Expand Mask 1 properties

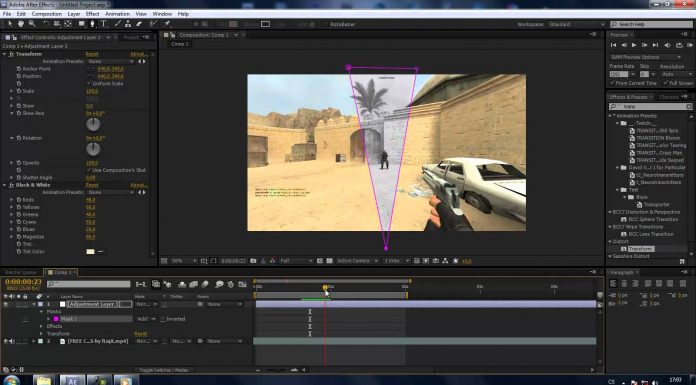click(x=49, y=319)
